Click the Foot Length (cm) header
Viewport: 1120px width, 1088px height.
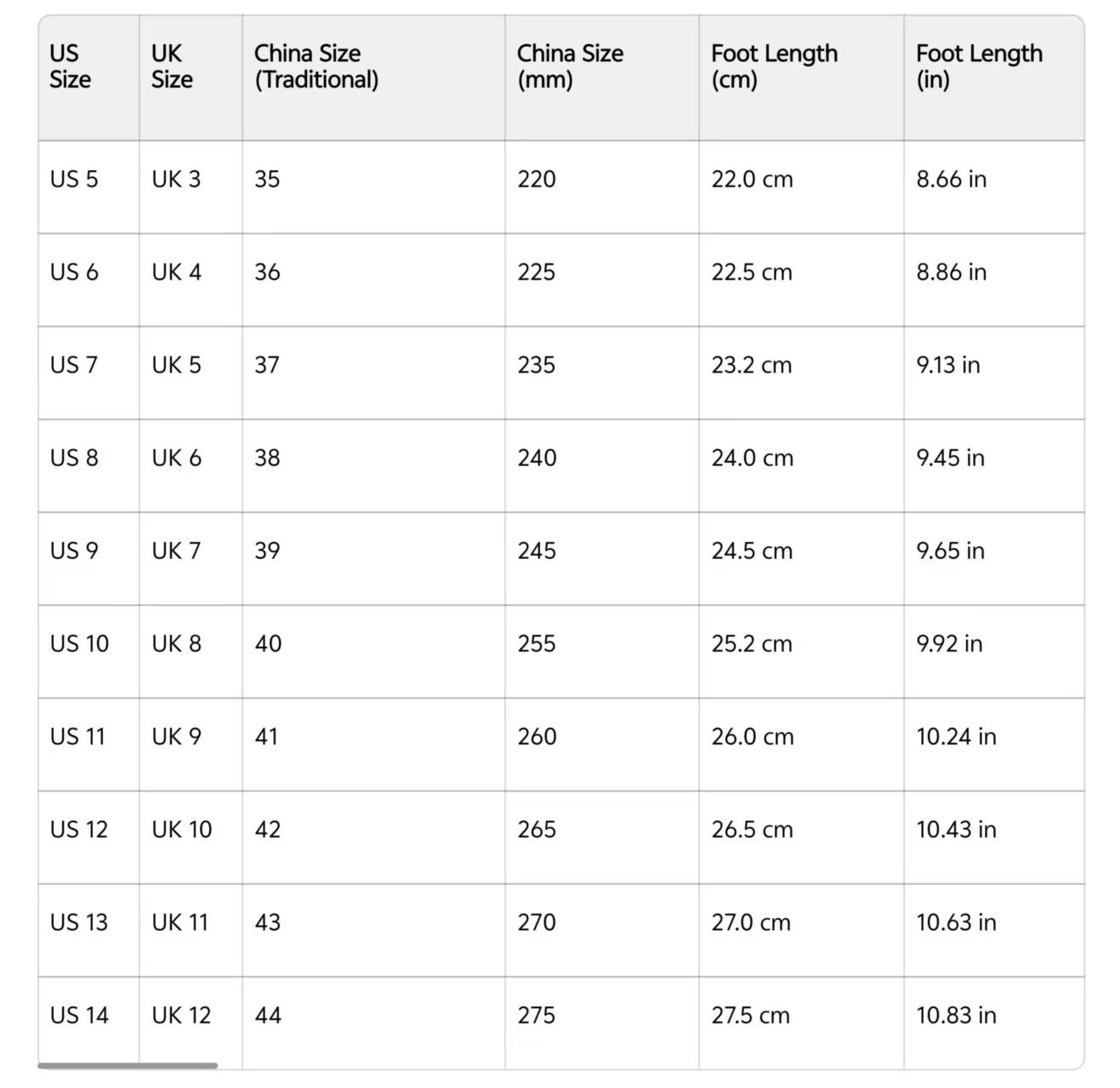[x=774, y=66]
